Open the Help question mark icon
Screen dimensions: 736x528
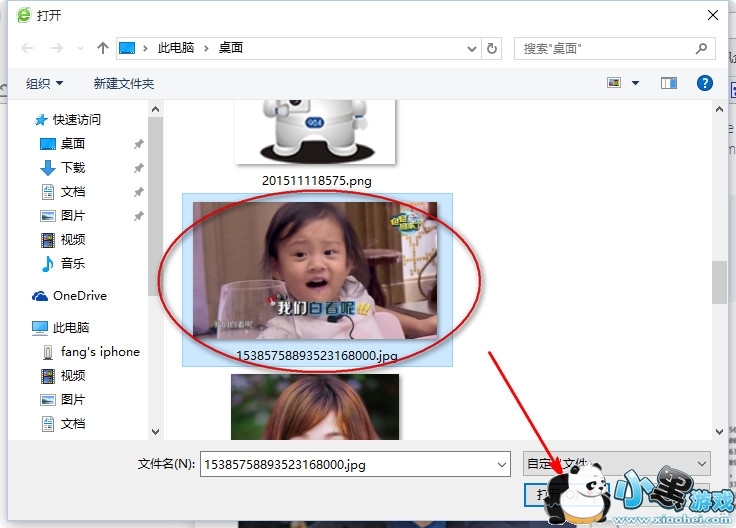point(704,83)
